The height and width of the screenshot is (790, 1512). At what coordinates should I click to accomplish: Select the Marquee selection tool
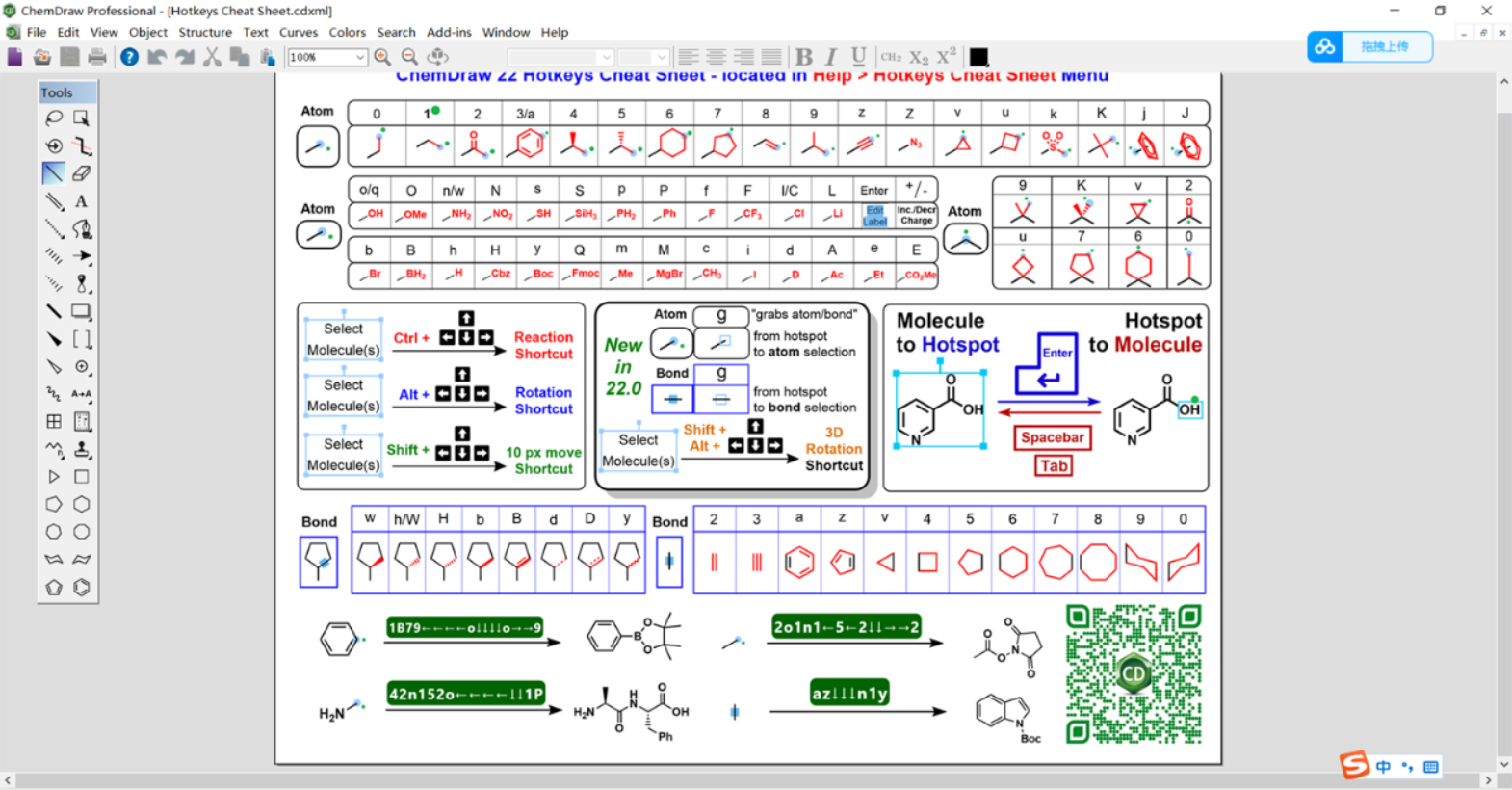[x=82, y=118]
